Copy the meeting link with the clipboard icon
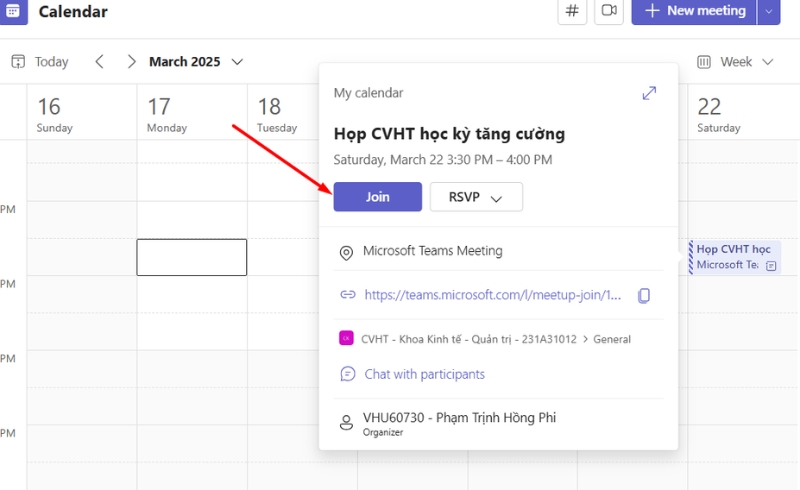The height and width of the screenshot is (490, 800). point(644,295)
